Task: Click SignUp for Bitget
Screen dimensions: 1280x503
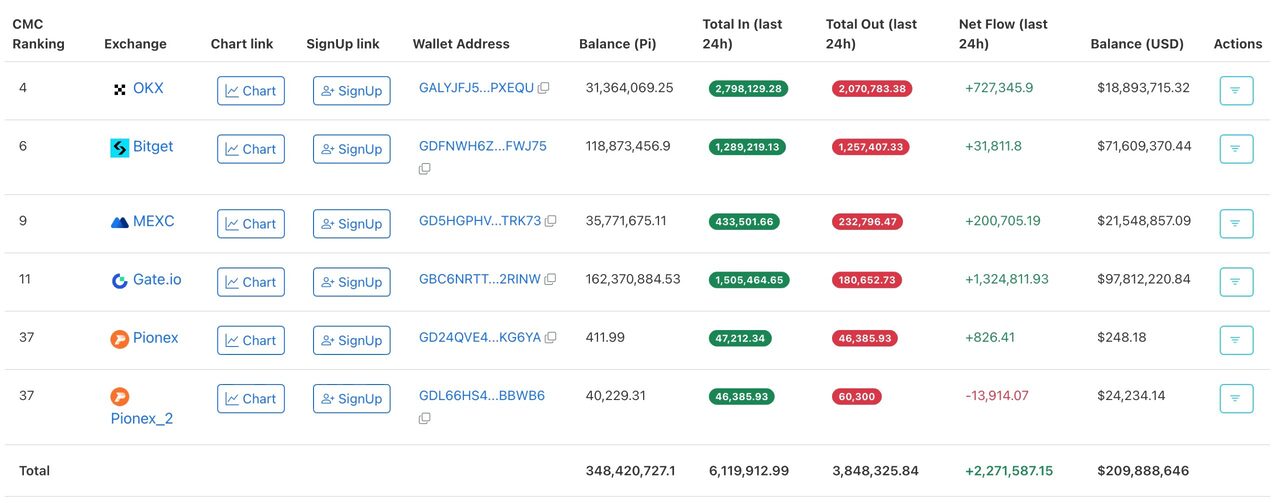Action: [x=351, y=149]
